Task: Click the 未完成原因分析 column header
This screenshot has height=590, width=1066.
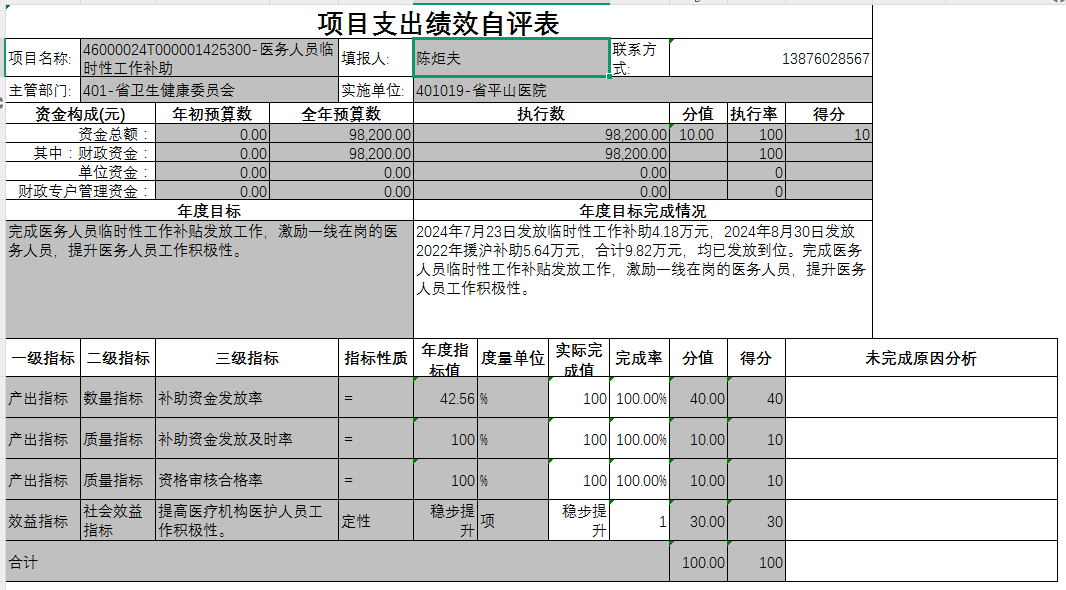Action: [920, 358]
